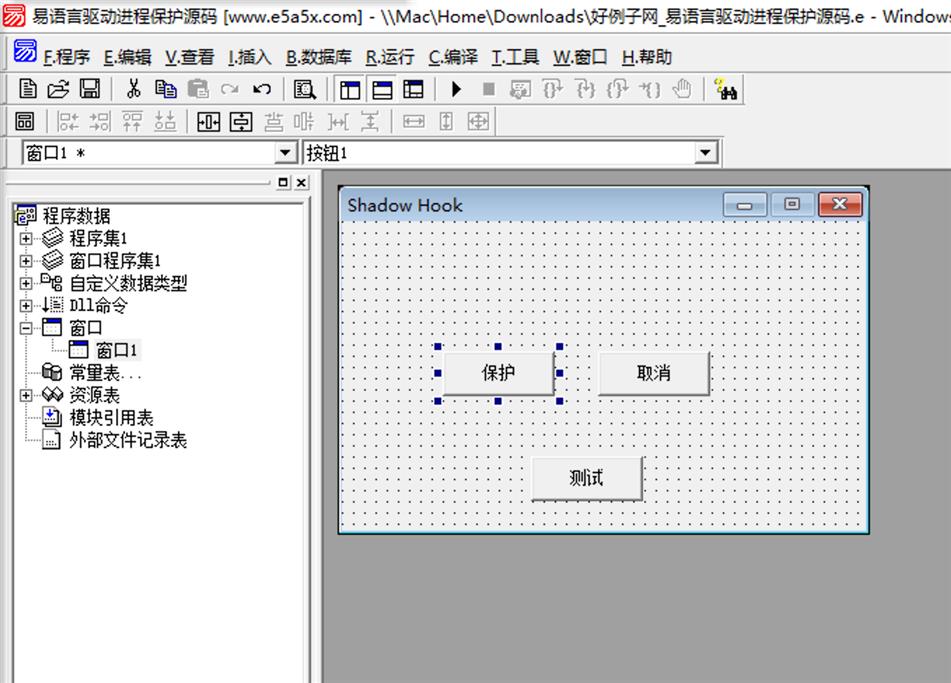
Task: Click the 取消 button on the form
Action: point(654,373)
